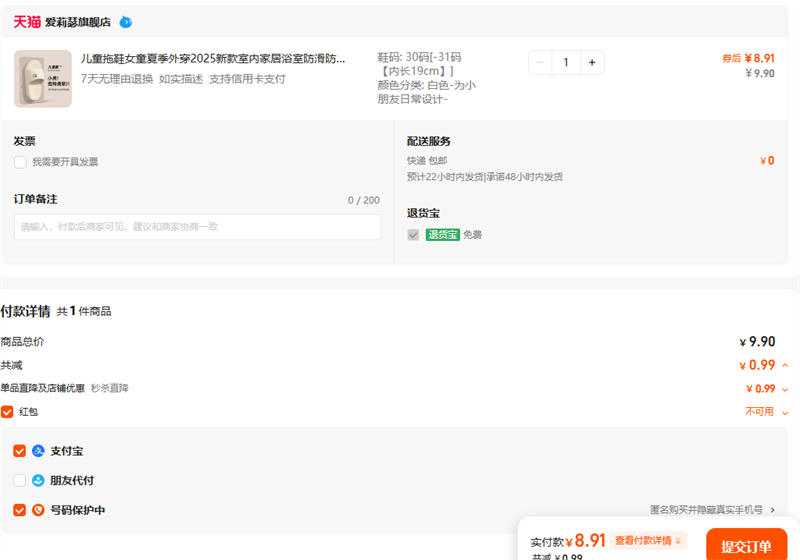Open the 爱莉瑟旗舰店 store link
Image resolution: width=800 pixels, height=560 pixels.
tap(78, 22)
